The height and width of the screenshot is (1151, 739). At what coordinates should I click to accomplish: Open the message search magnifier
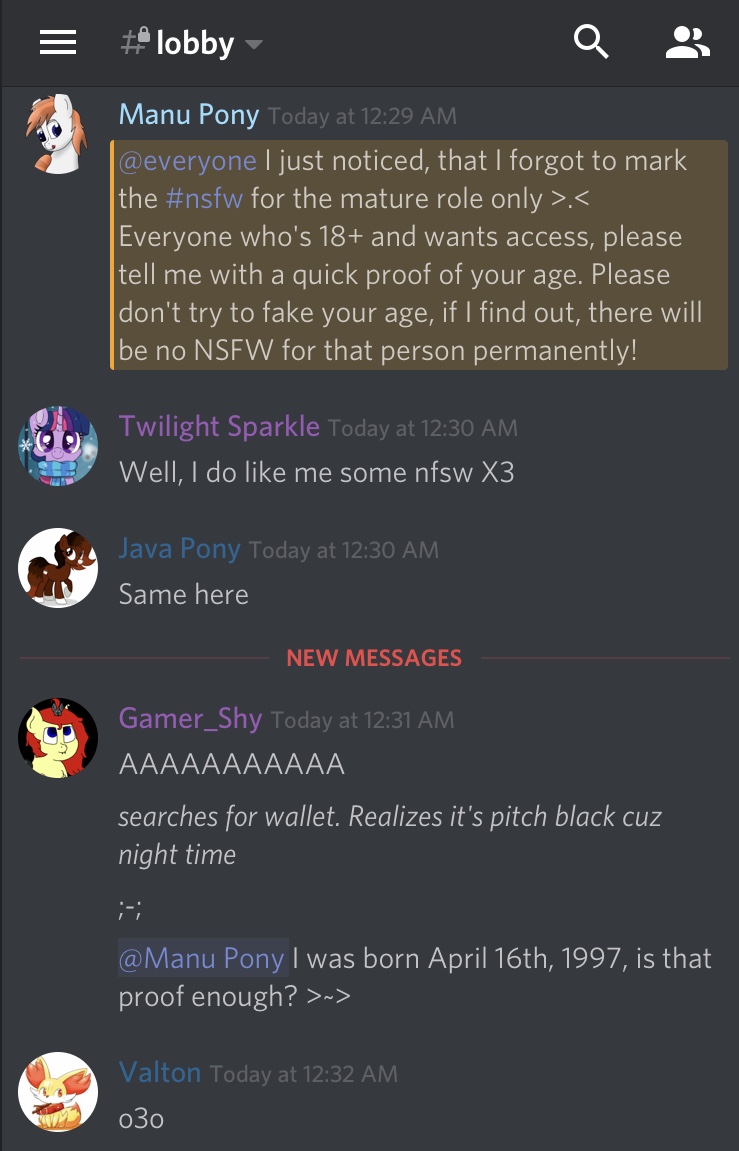pos(591,42)
